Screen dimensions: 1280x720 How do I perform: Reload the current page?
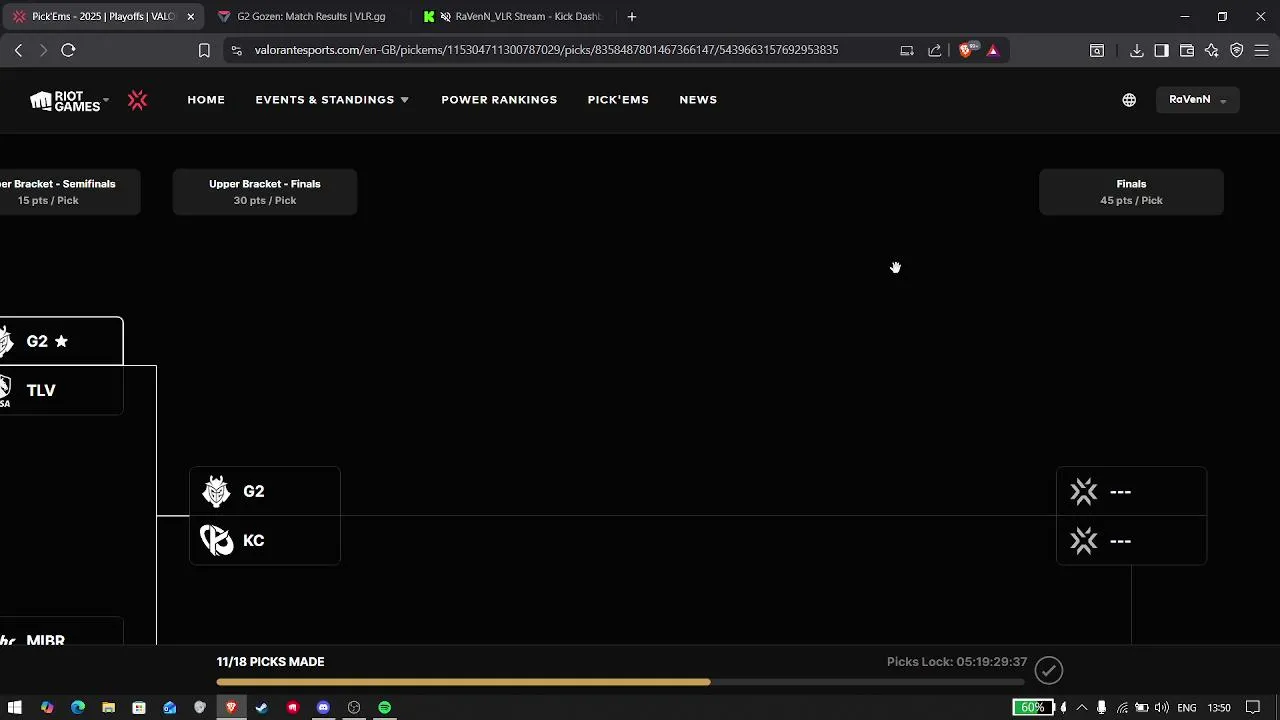(x=68, y=50)
